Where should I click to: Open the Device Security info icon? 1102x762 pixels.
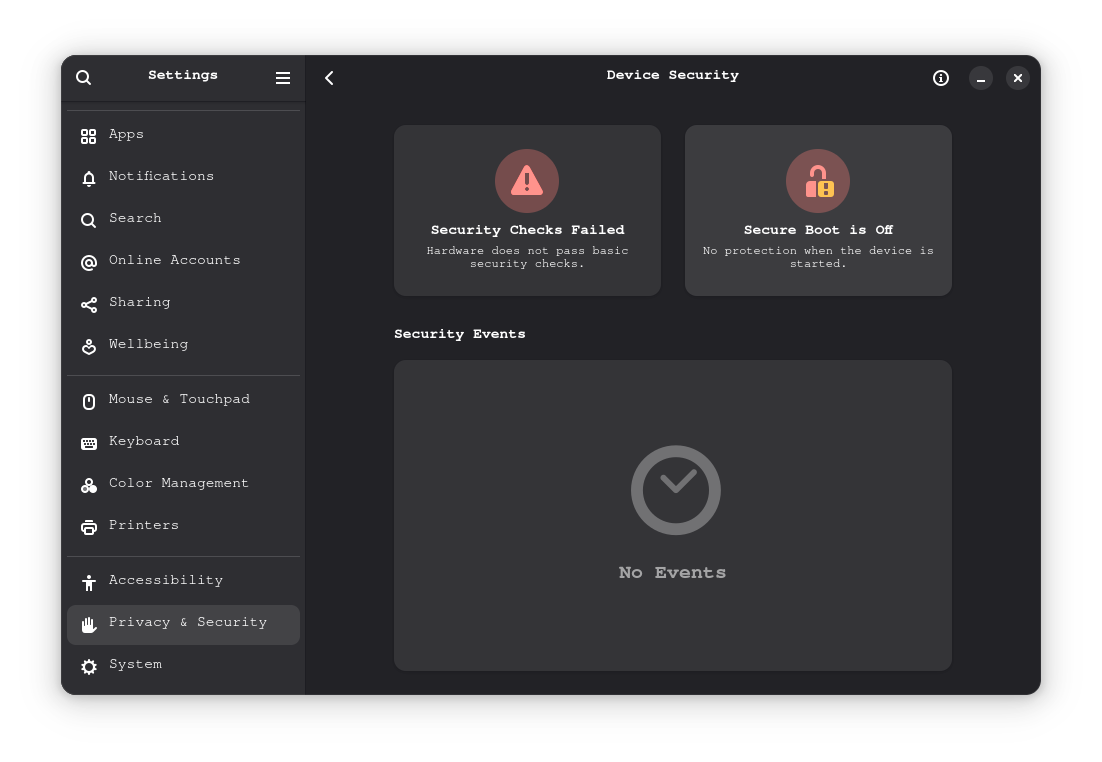click(940, 78)
